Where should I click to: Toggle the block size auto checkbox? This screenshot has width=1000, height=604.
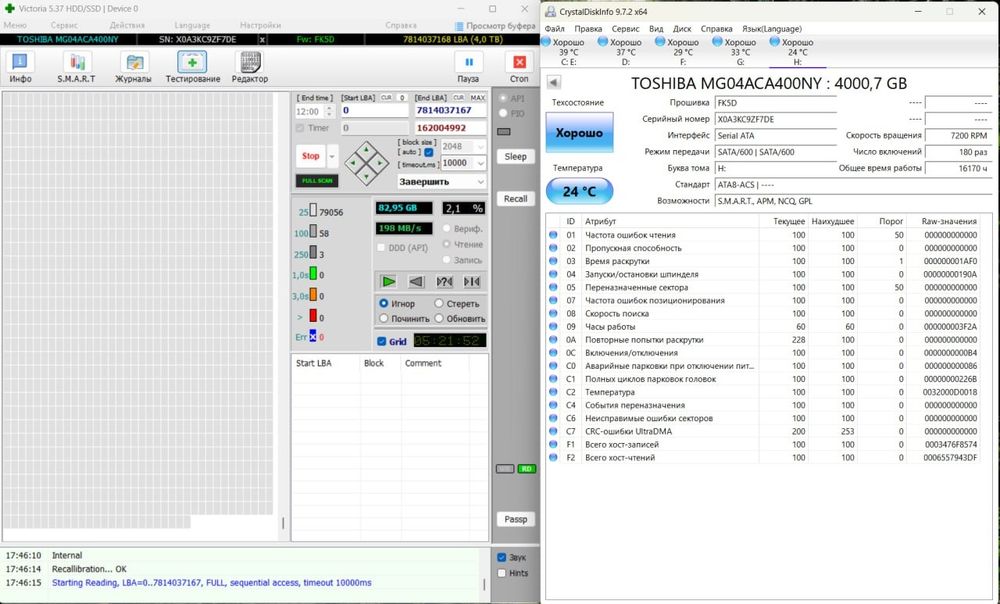coord(429,152)
